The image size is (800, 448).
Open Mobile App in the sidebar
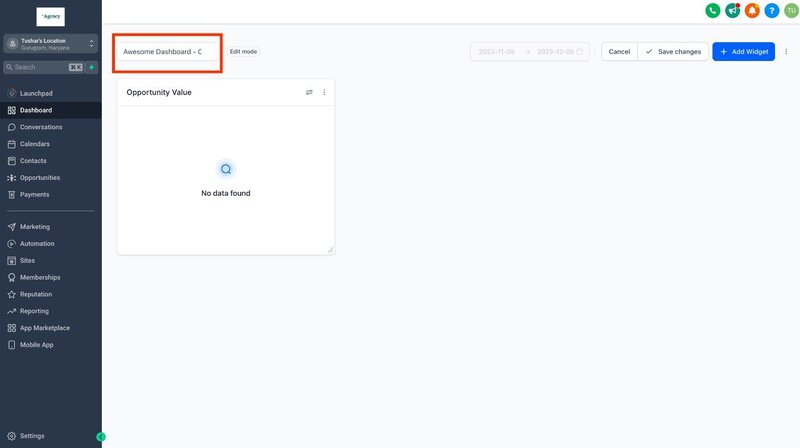click(x=37, y=344)
